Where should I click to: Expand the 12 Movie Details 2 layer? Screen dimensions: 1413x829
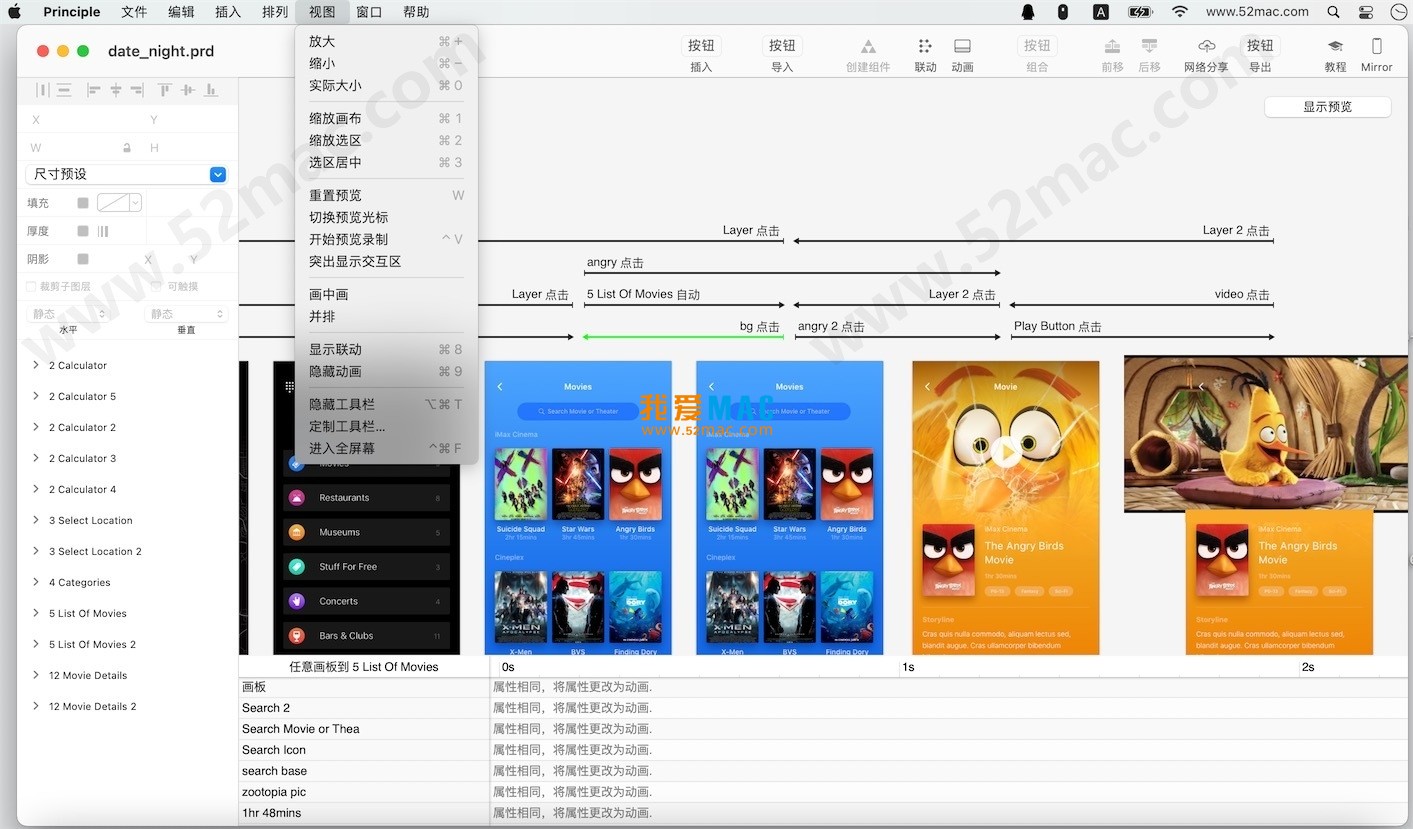click(36, 706)
